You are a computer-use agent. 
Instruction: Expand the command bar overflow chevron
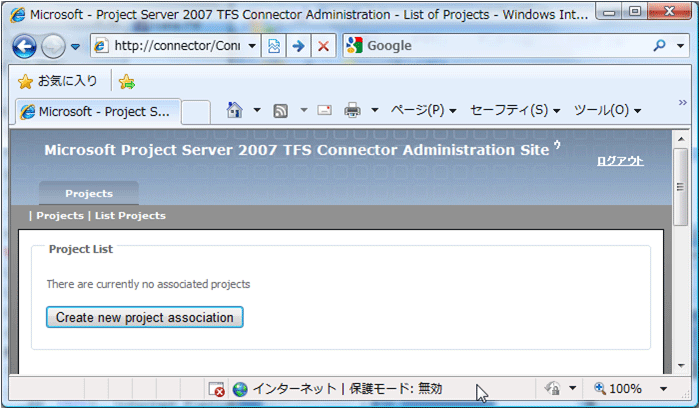pos(683,103)
